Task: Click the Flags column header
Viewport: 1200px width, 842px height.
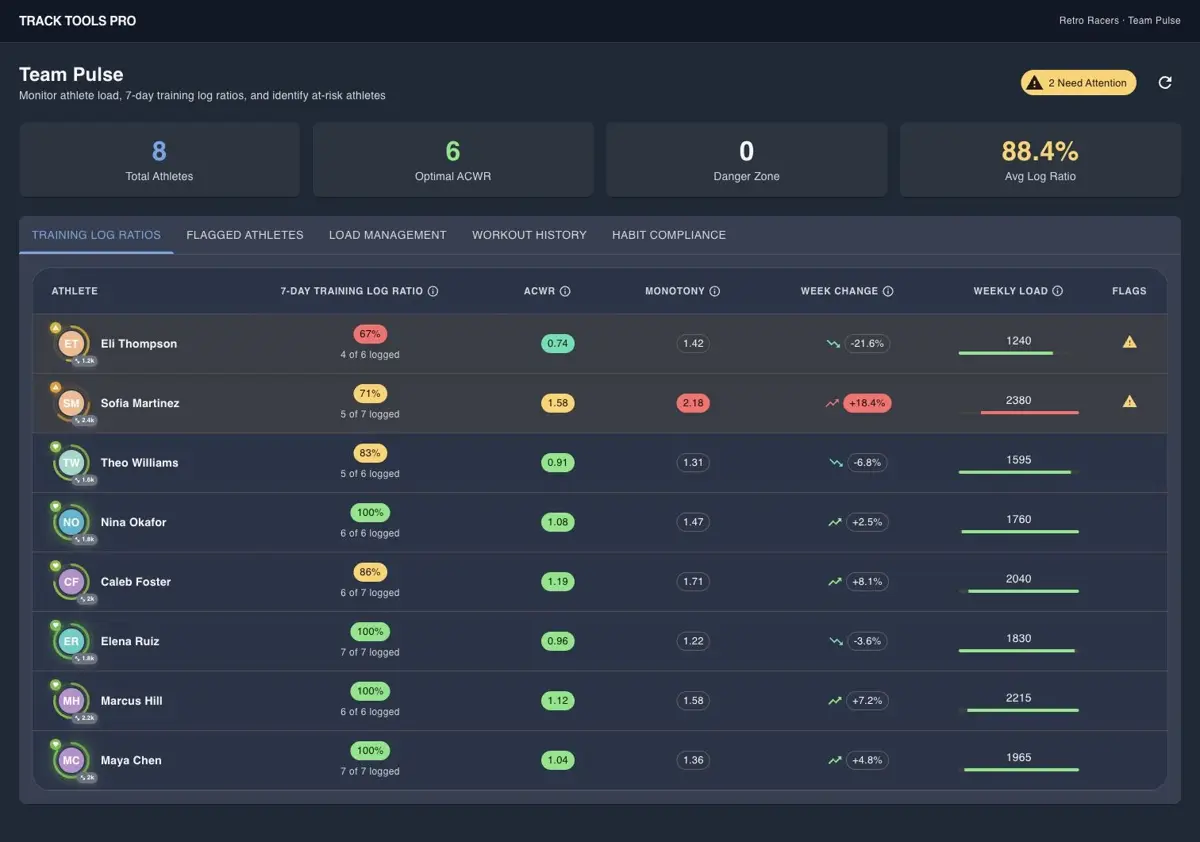Action: (x=1129, y=291)
